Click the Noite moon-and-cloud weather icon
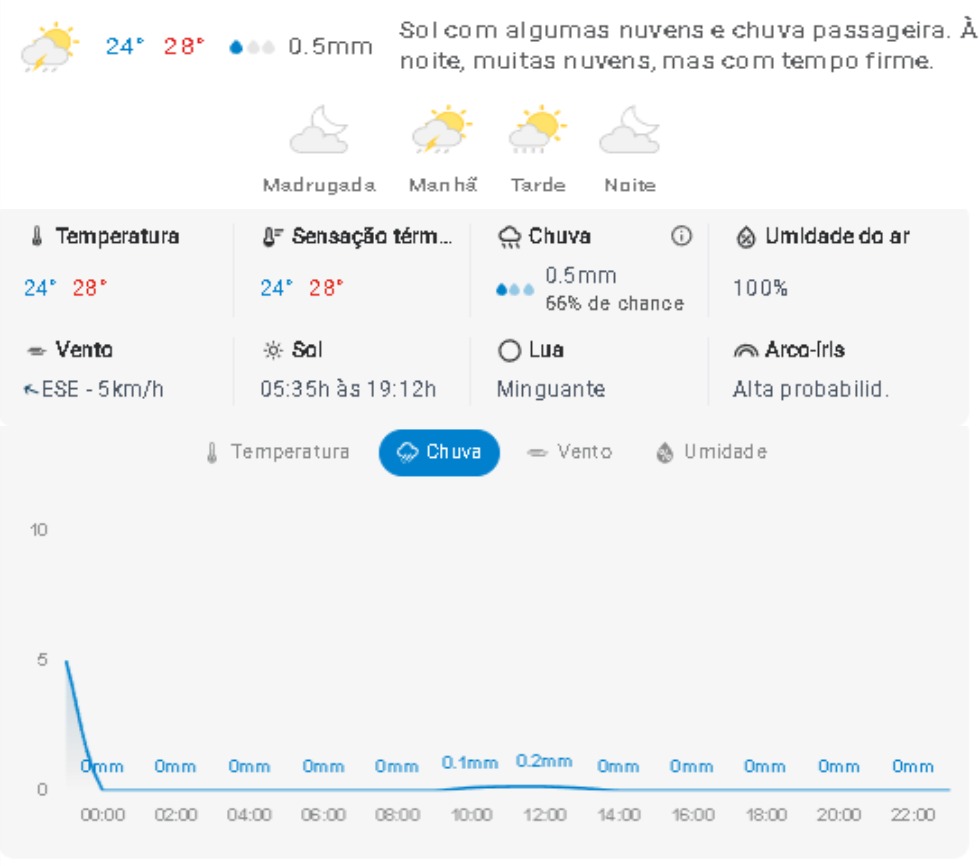This screenshot has width=980, height=866. [630, 131]
